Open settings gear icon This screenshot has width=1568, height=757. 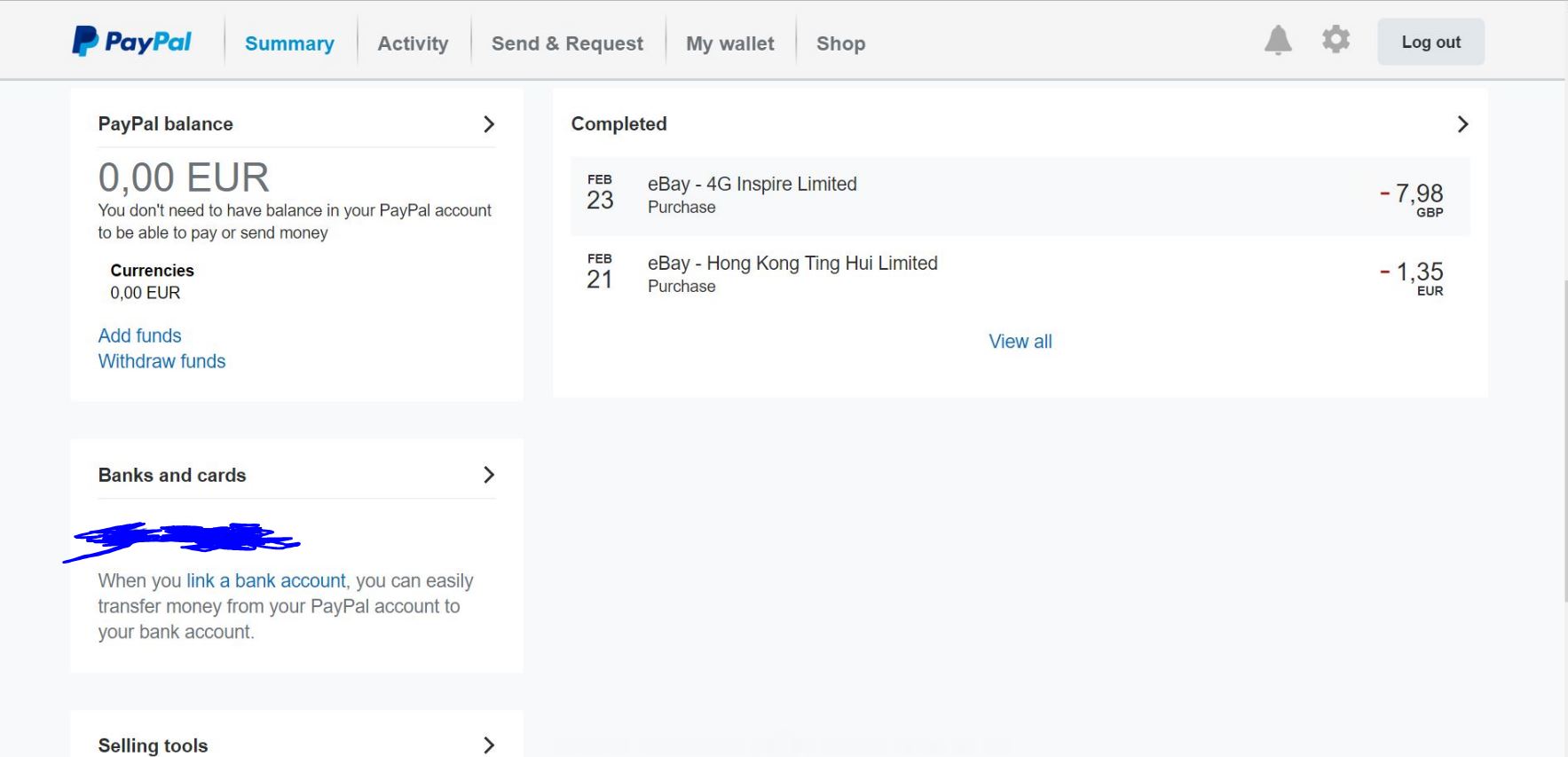pos(1336,40)
